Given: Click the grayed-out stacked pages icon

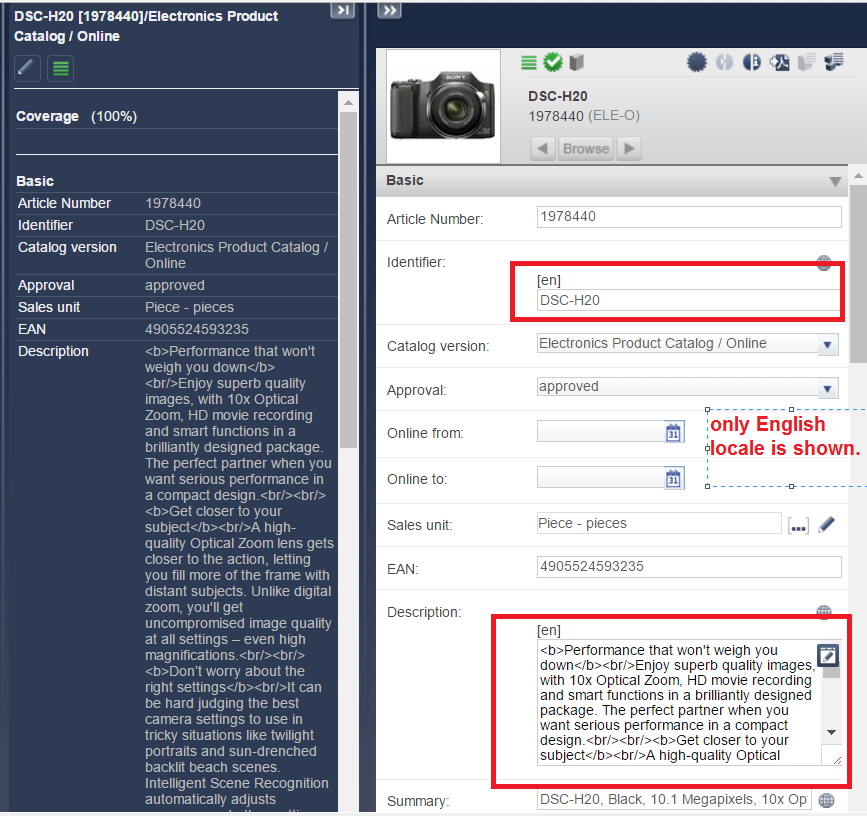Looking at the screenshot, I should (807, 62).
